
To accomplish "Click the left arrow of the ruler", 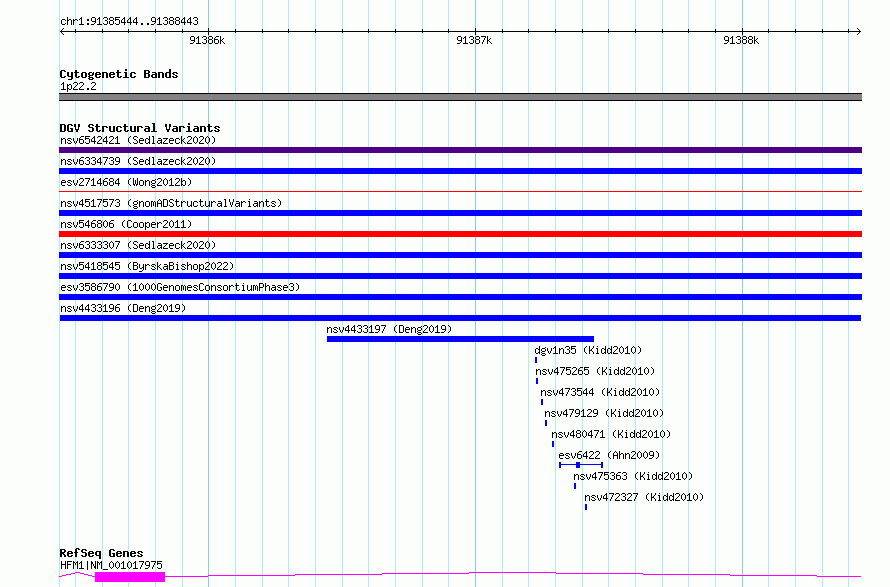I will (x=62, y=31).
